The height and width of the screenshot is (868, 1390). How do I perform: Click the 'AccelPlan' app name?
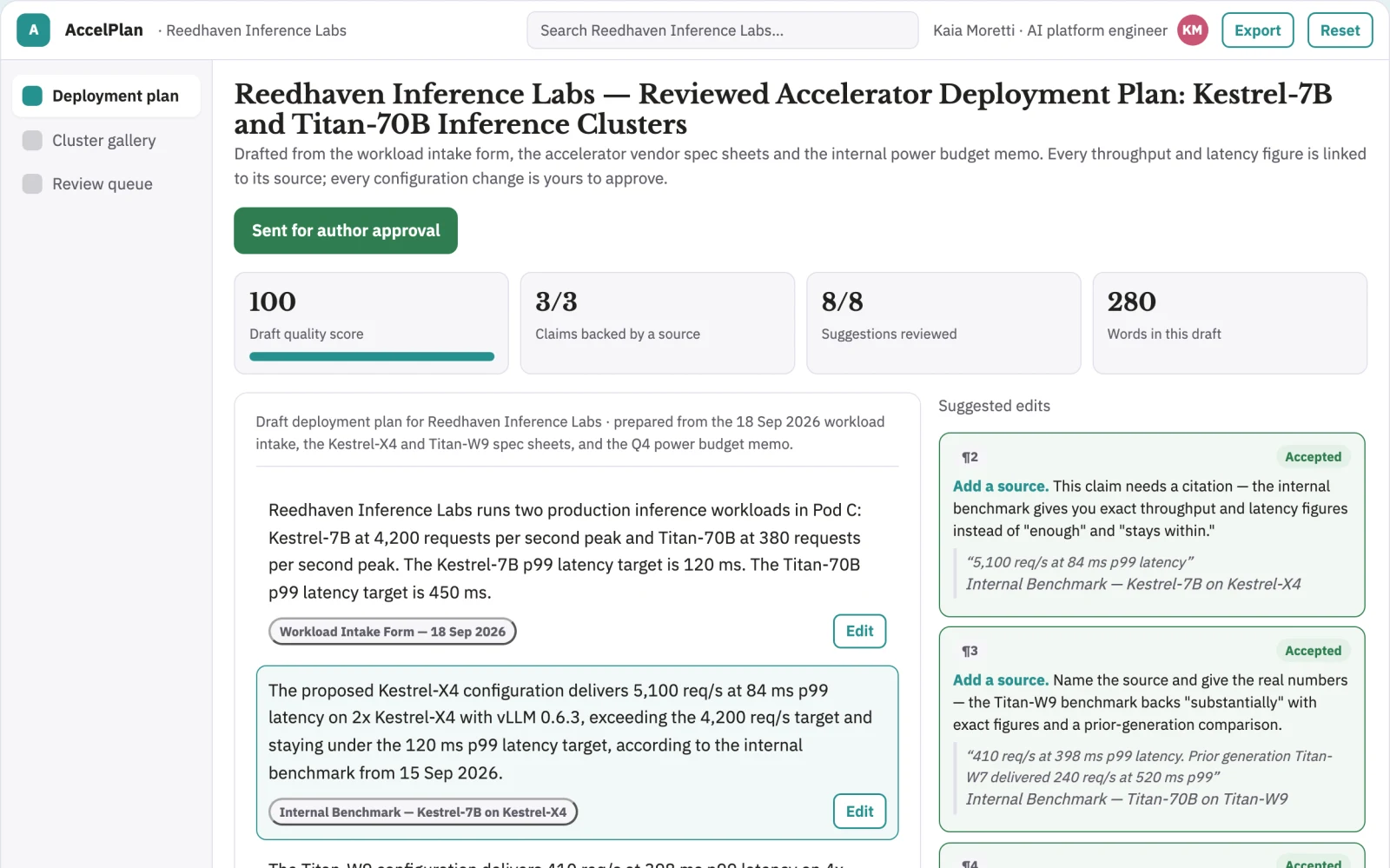click(x=103, y=30)
